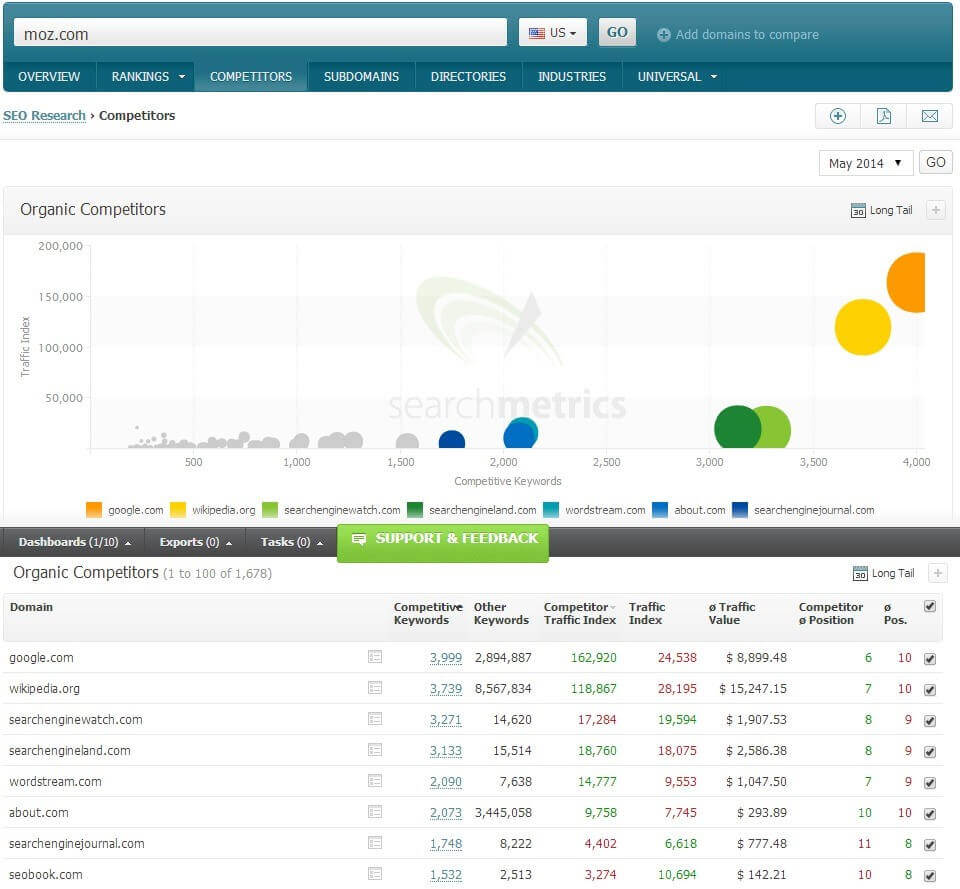Click the PDF export icon
The image size is (960, 889).
(884, 116)
